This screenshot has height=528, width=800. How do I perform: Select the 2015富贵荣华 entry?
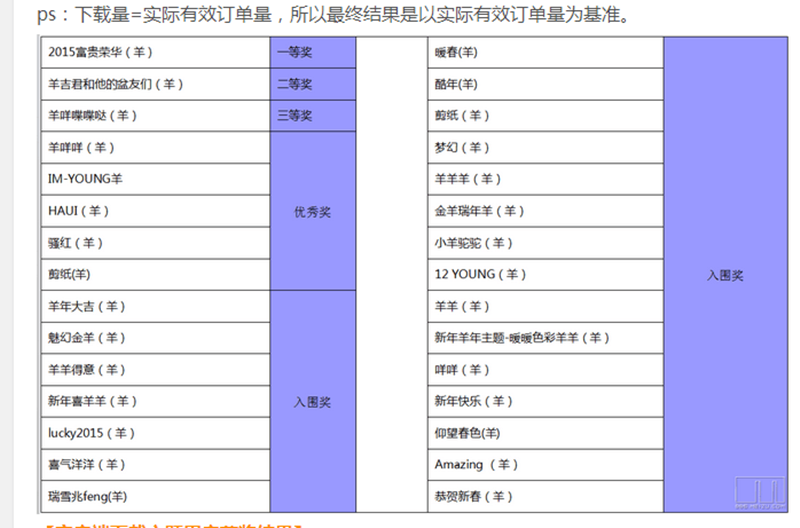[x=101, y=52]
